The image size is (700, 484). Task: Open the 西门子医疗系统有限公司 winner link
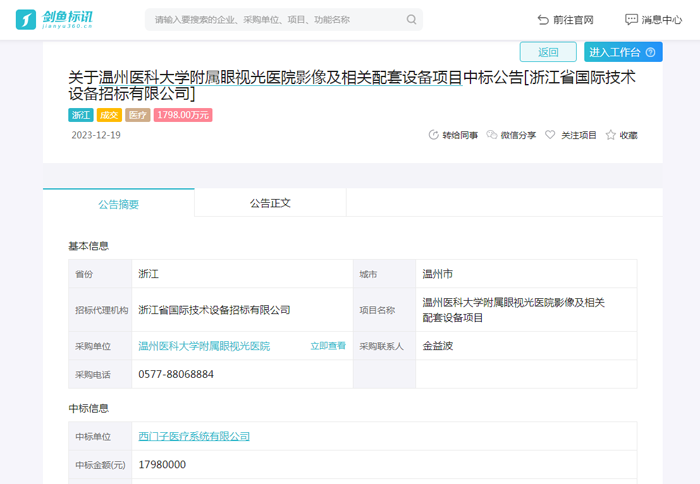tap(194, 436)
